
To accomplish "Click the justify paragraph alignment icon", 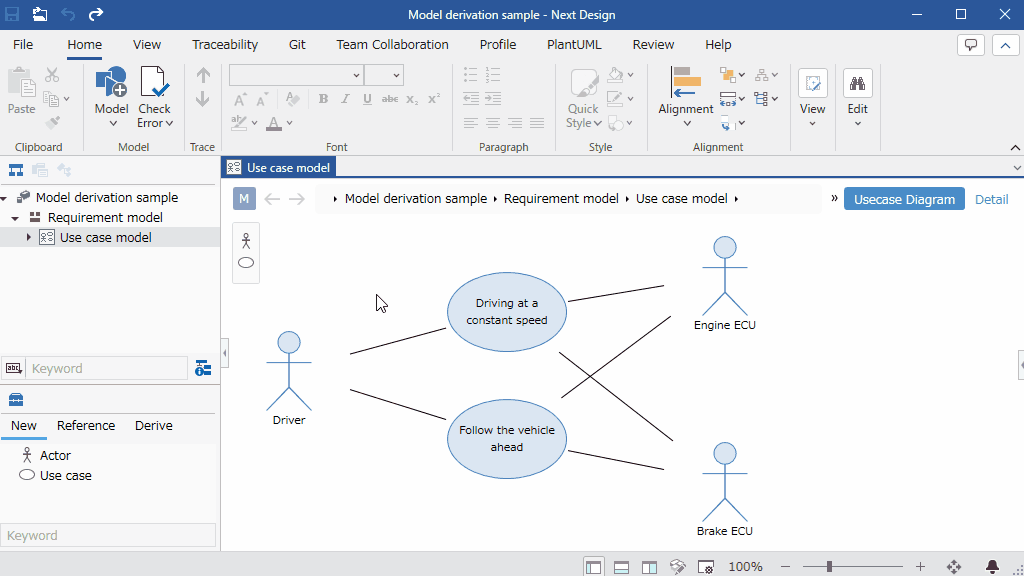I will pyautogui.click(x=537, y=123).
